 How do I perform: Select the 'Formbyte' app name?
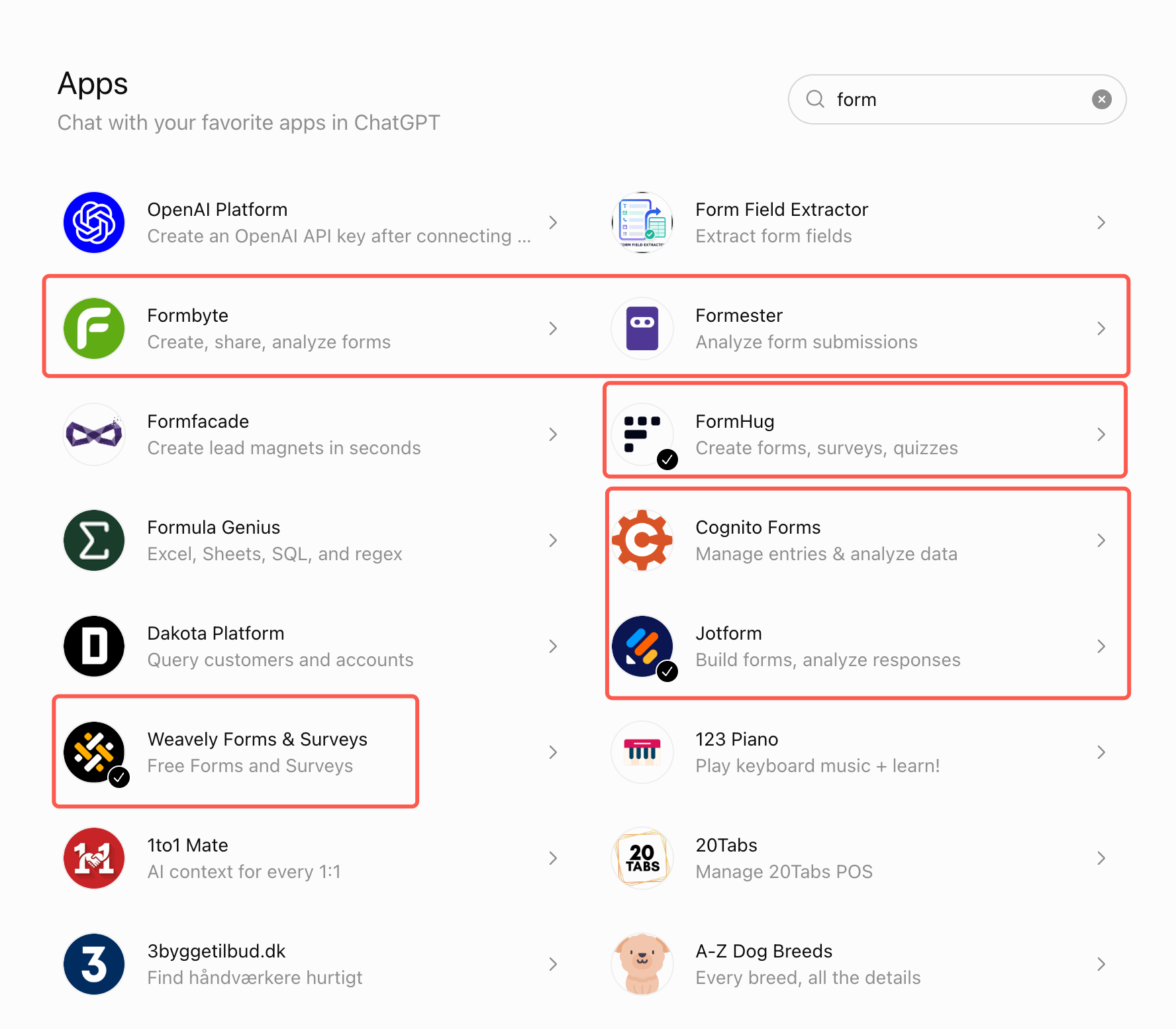pyautogui.click(x=187, y=316)
